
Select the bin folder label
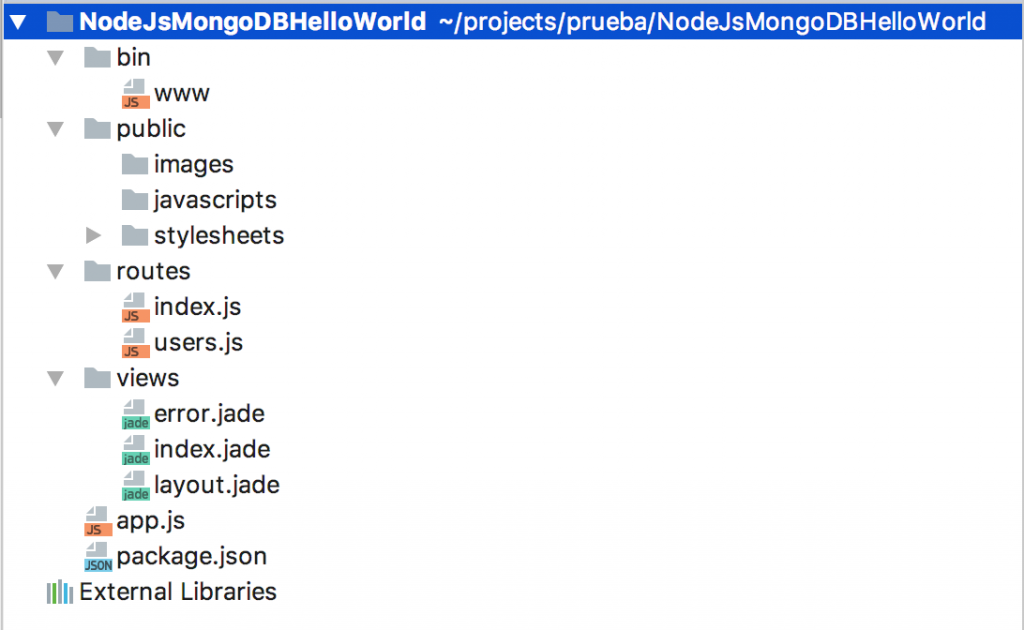133,57
